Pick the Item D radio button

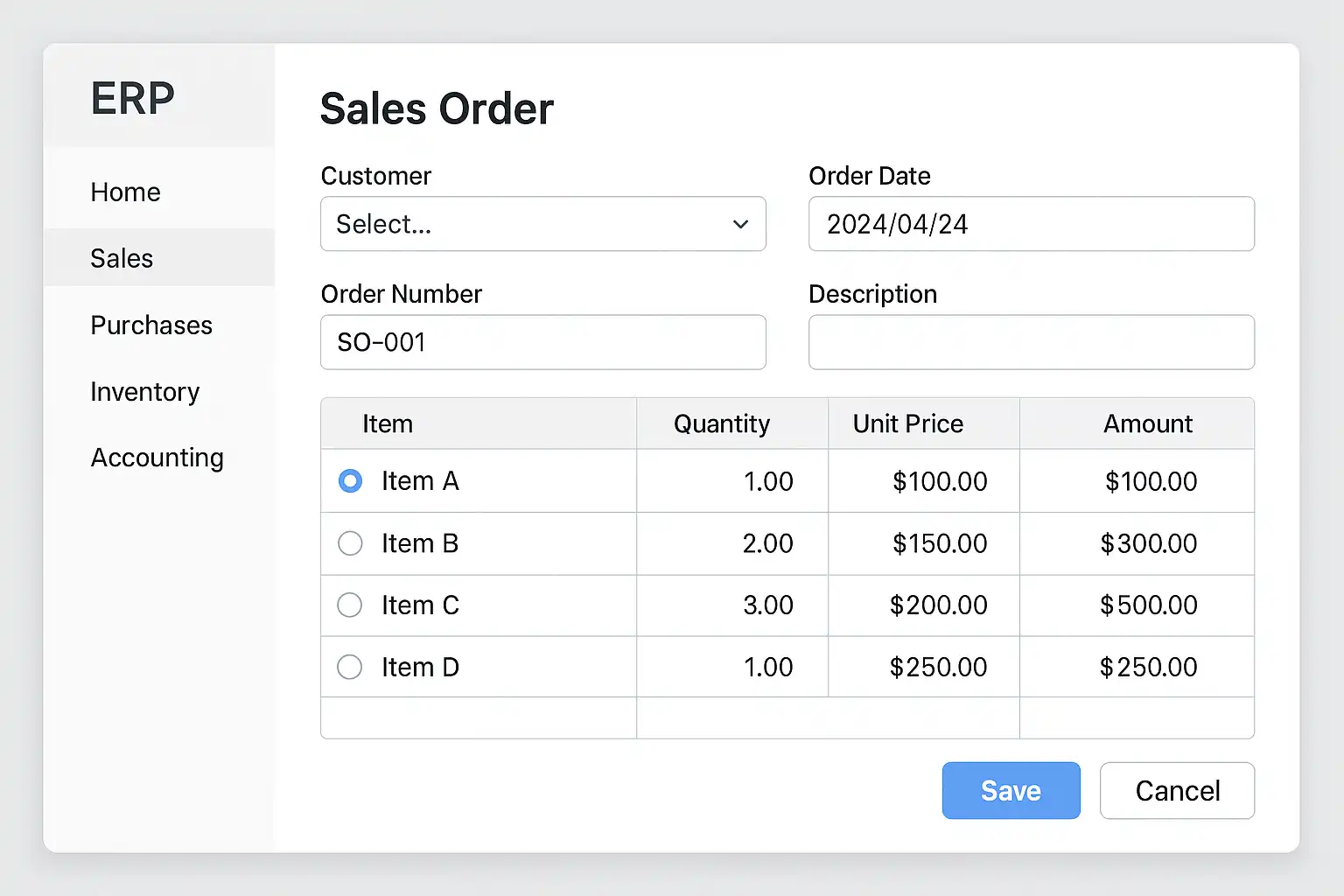point(350,668)
